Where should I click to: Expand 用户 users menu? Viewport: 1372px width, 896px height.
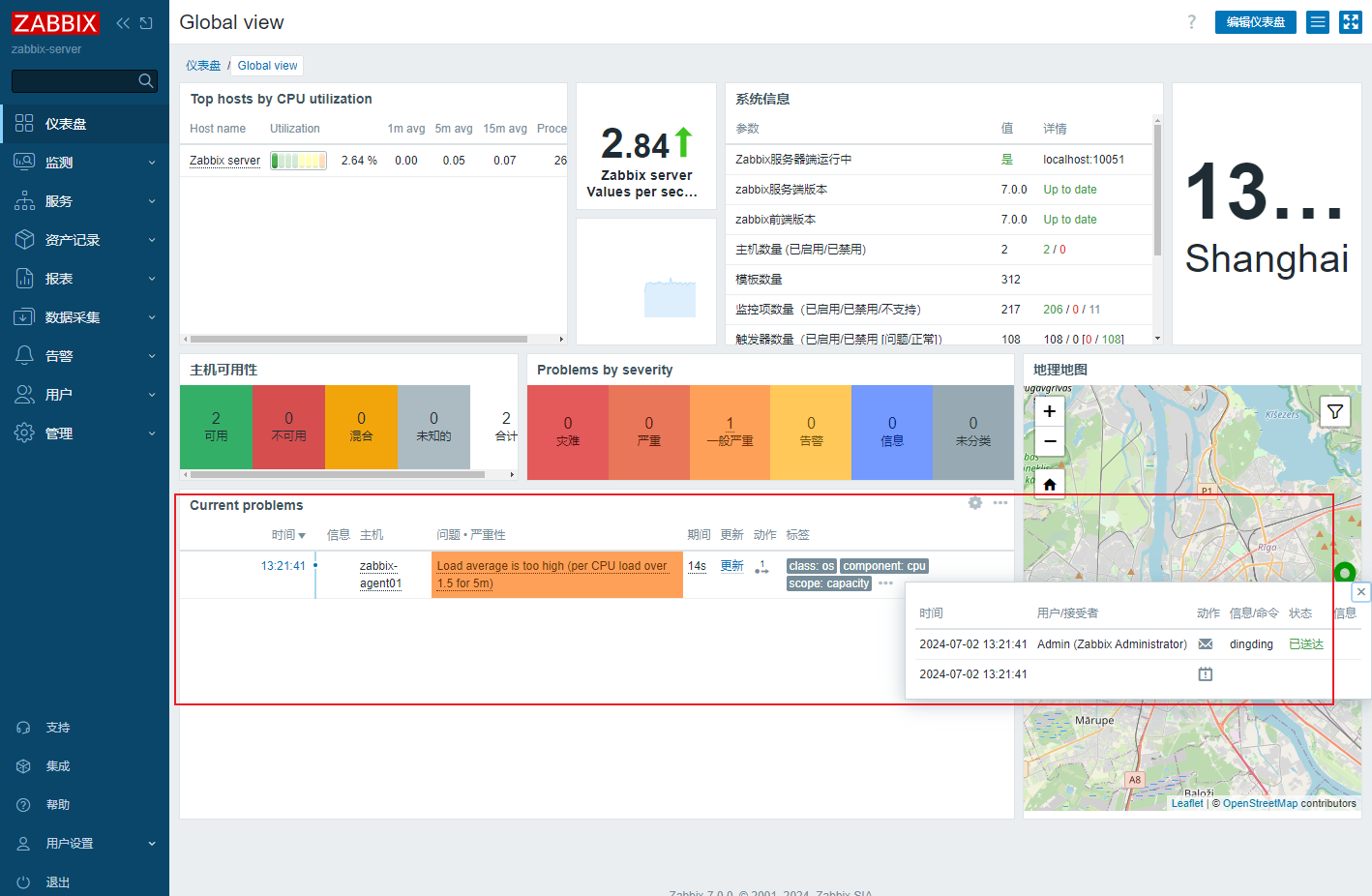(84, 395)
